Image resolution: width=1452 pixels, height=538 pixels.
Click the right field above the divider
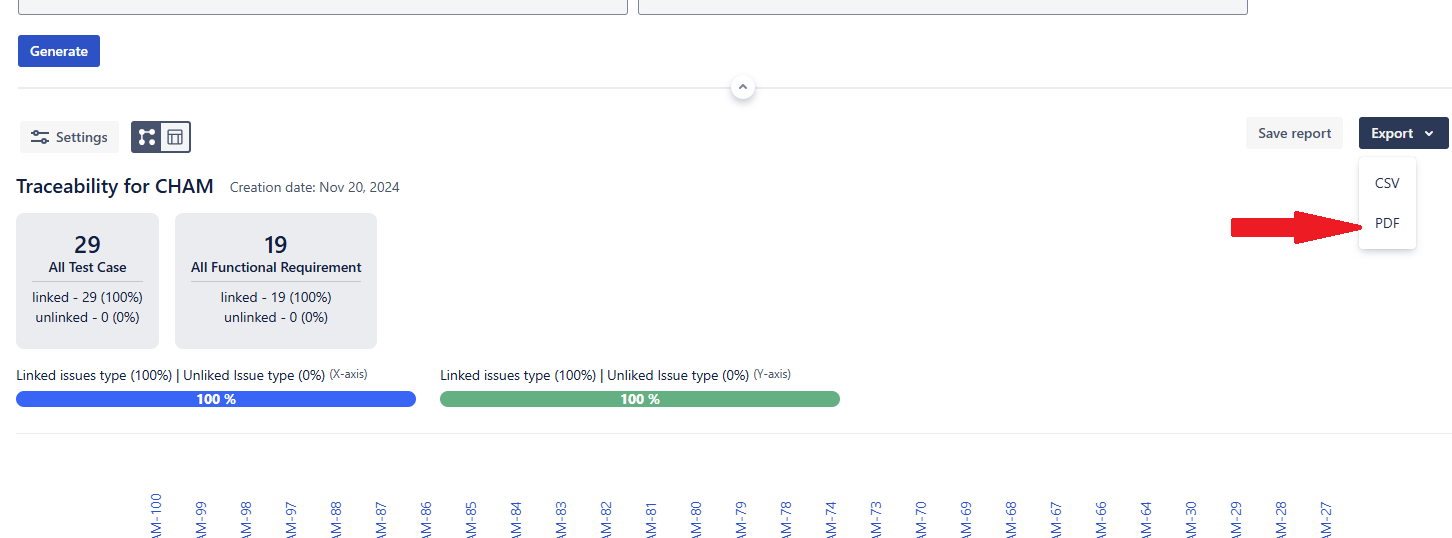(x=942, y=6)
